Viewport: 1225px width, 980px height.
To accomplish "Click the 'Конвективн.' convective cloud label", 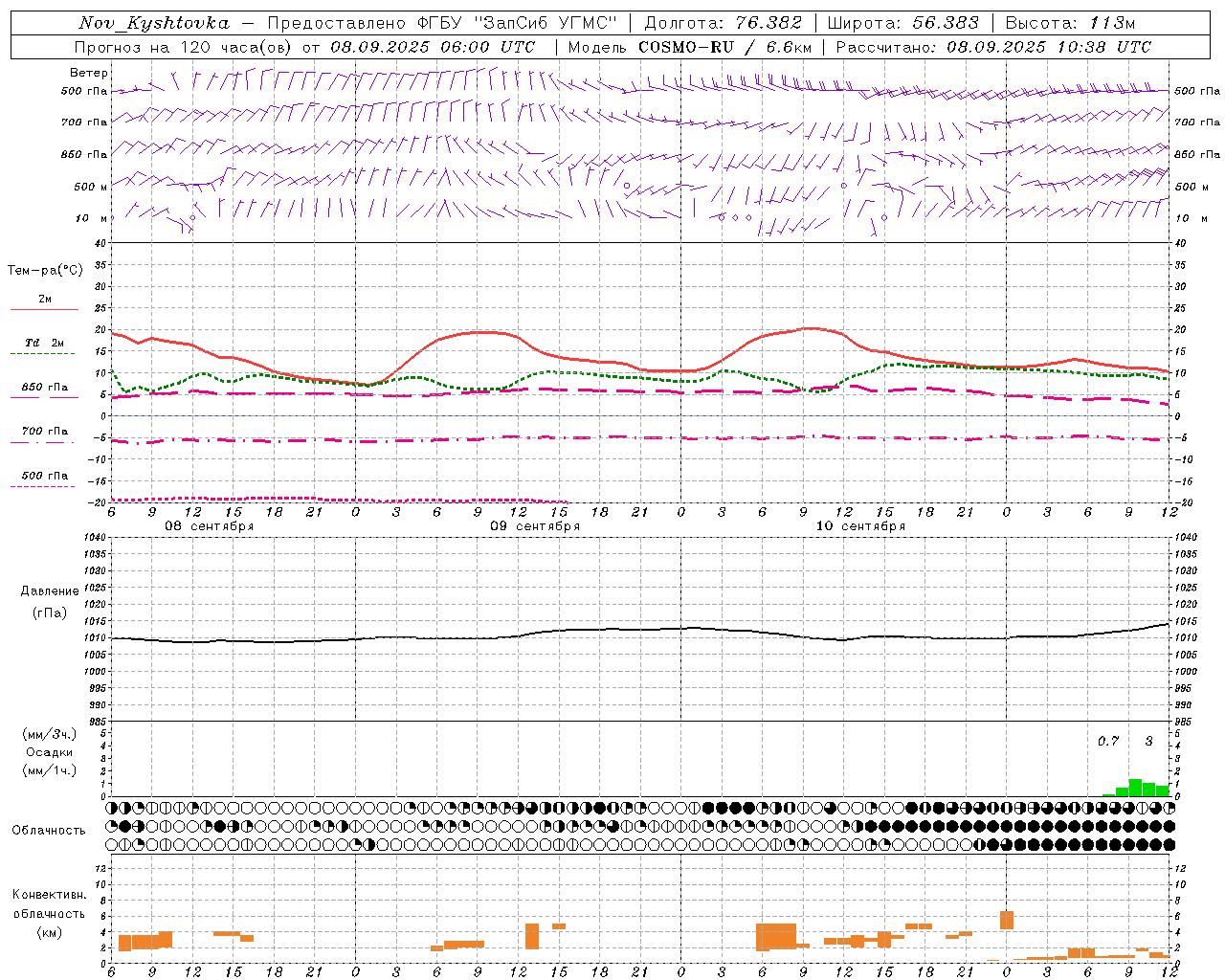I will click(49, 895).
